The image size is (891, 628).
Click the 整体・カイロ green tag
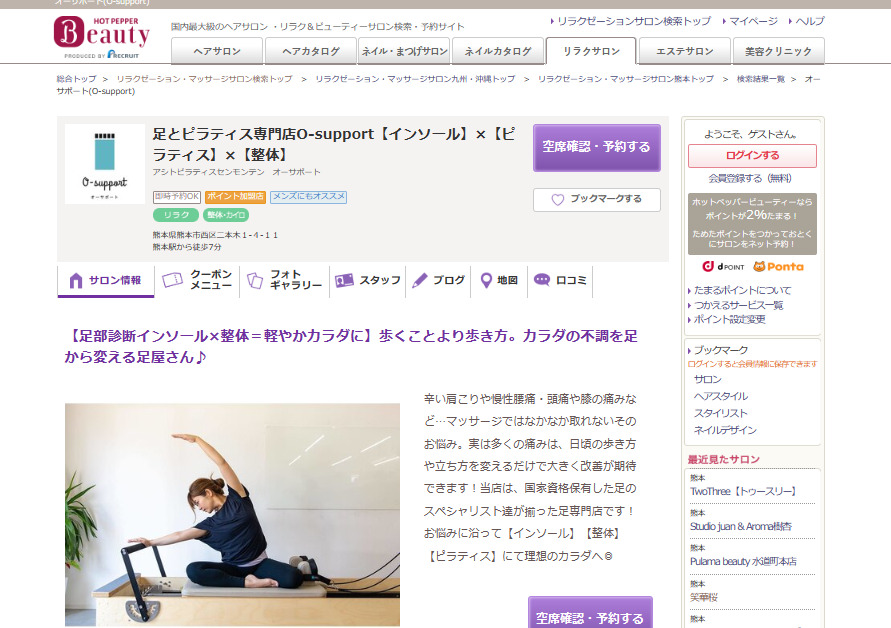[226, 215]
